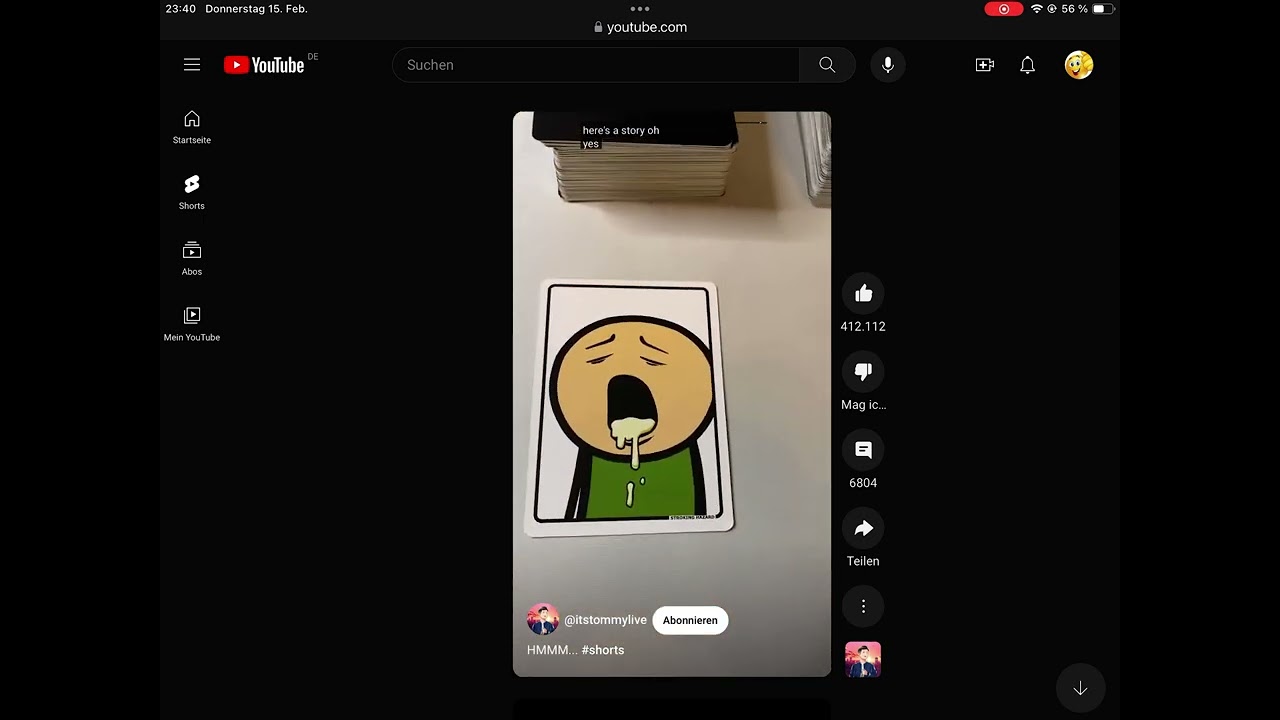Viewport: 1280px width, 720px height.
Task: Tap the Wi-Fi status icon
Action: coord(1037,9)
